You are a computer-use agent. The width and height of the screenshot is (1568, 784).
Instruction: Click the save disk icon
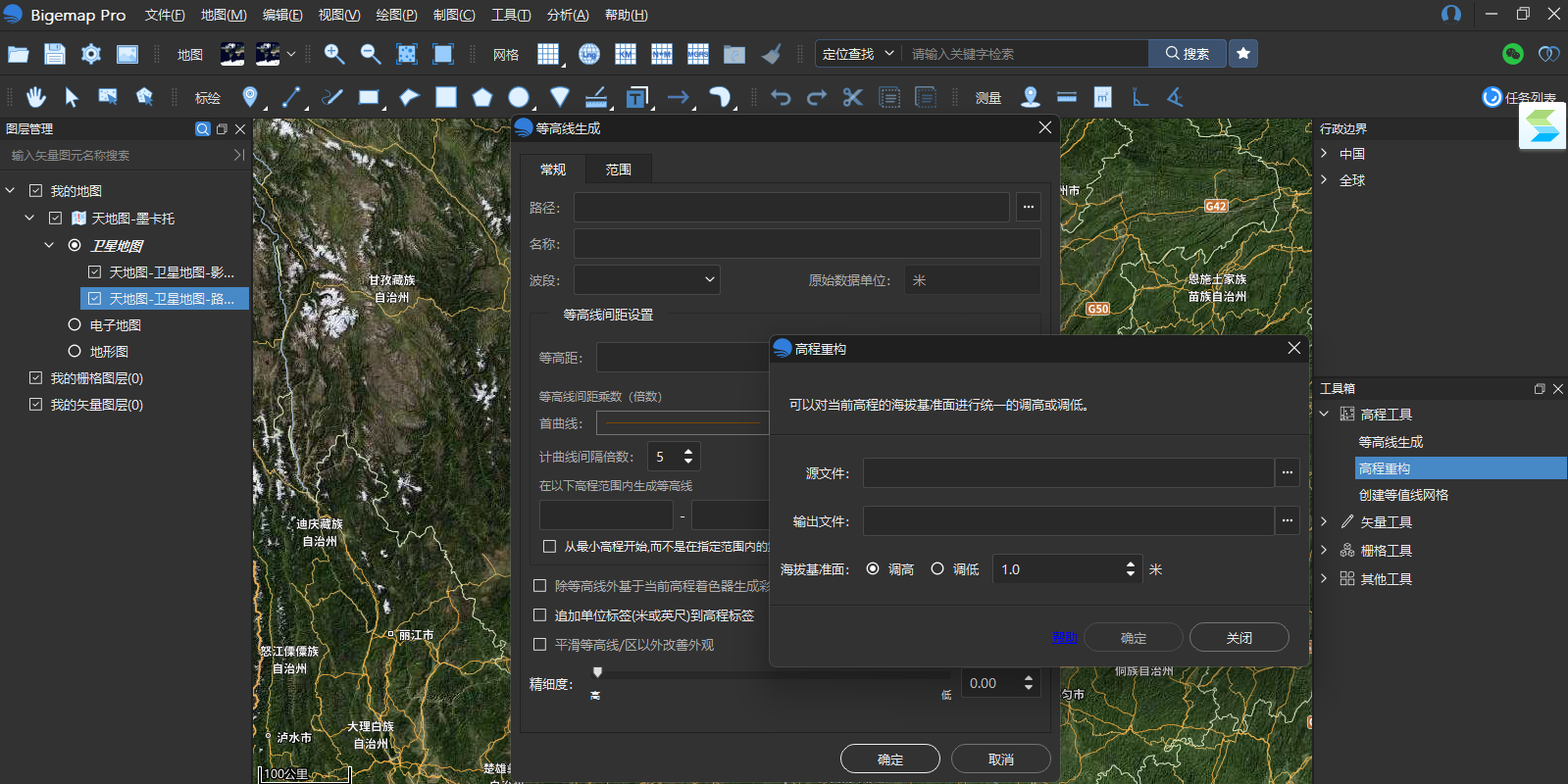(x=55, y=54)
